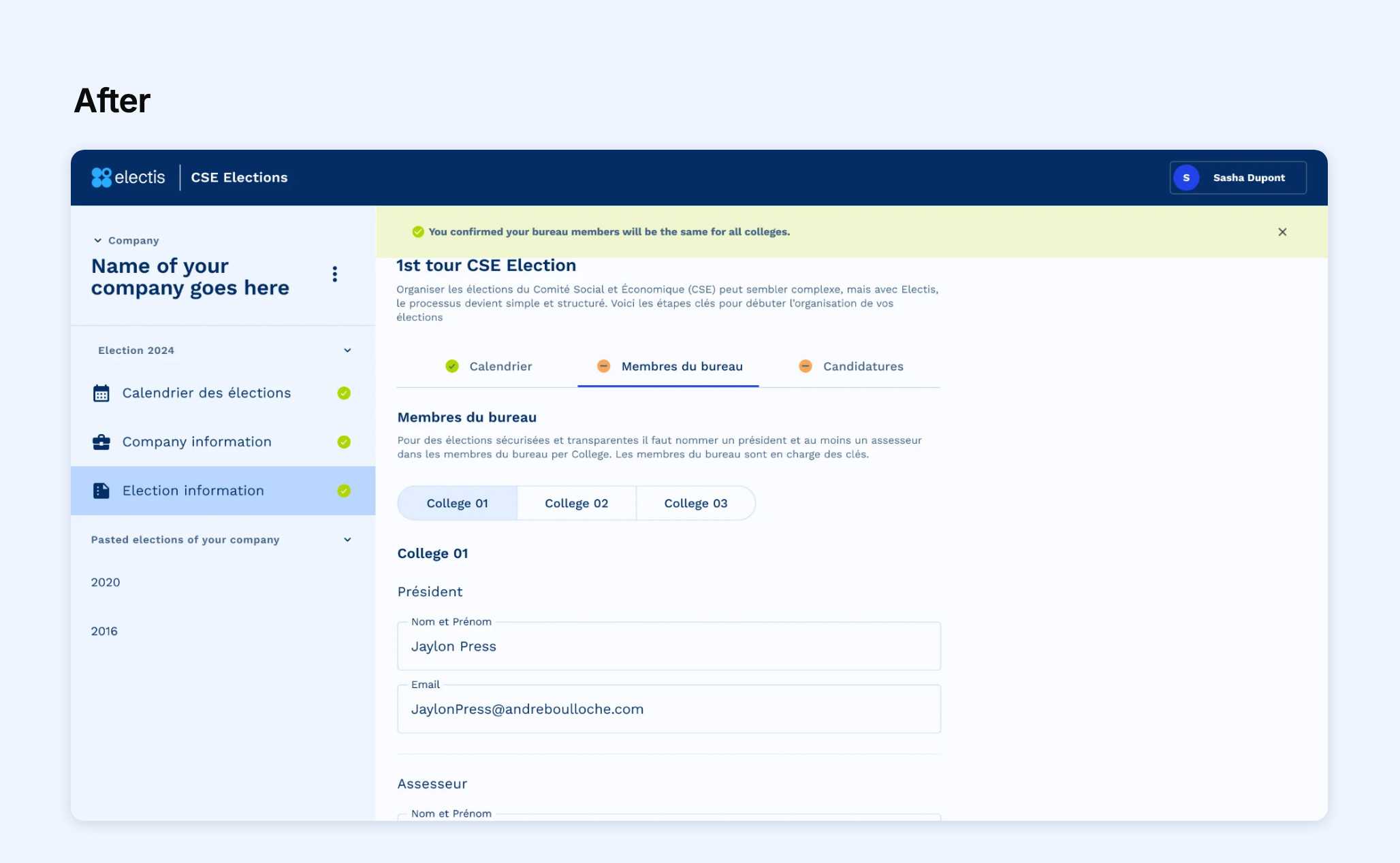Image resolution: width=1400 pixels, height=863 pixels.
Task: Open Election information in sidebar
Action: pos(223,491)
